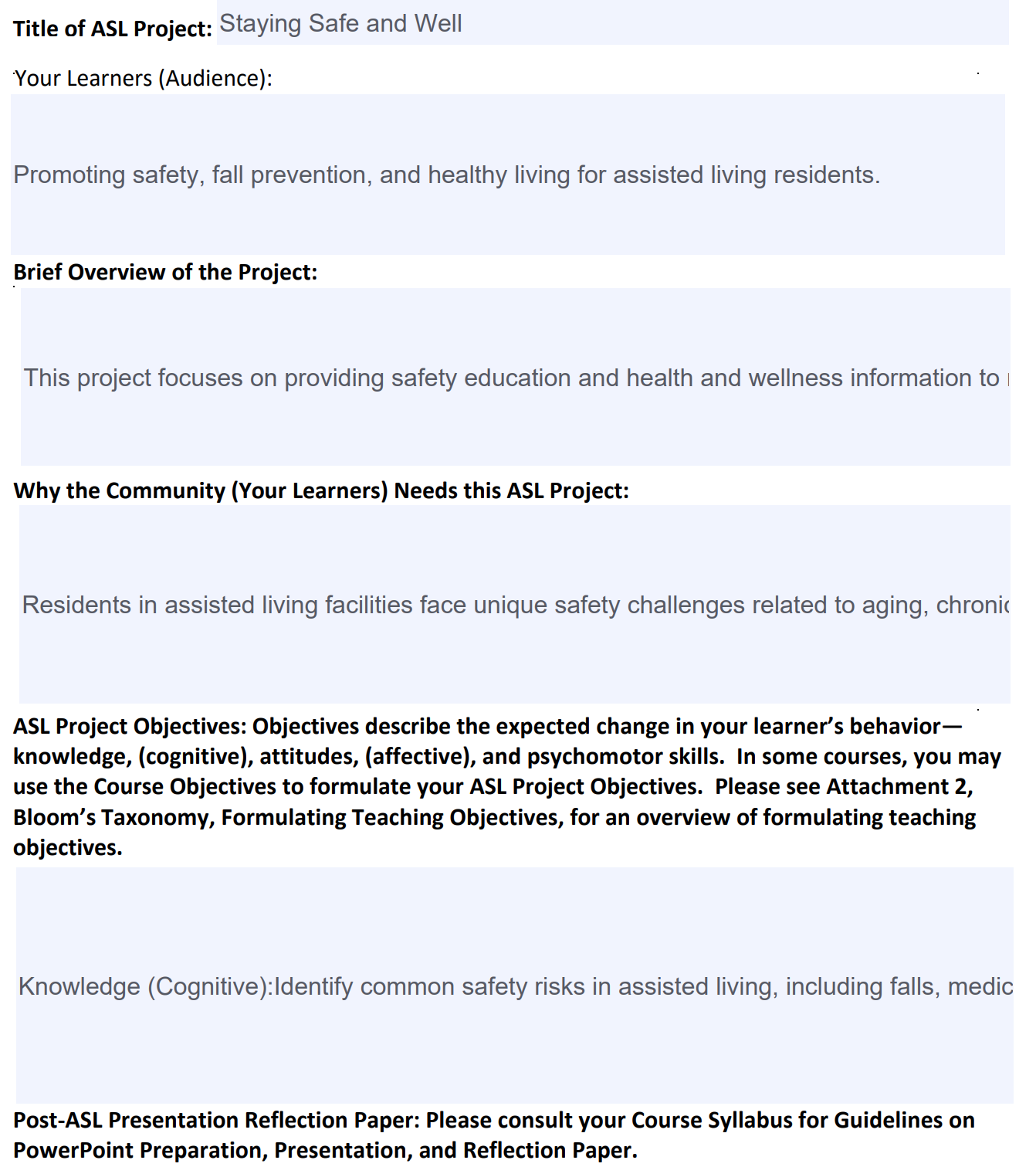Click the 'Why the Community (Your Learners)' heading
Image resolution: width=1036 pixels, height=1167 pixels.
[201, 490]
